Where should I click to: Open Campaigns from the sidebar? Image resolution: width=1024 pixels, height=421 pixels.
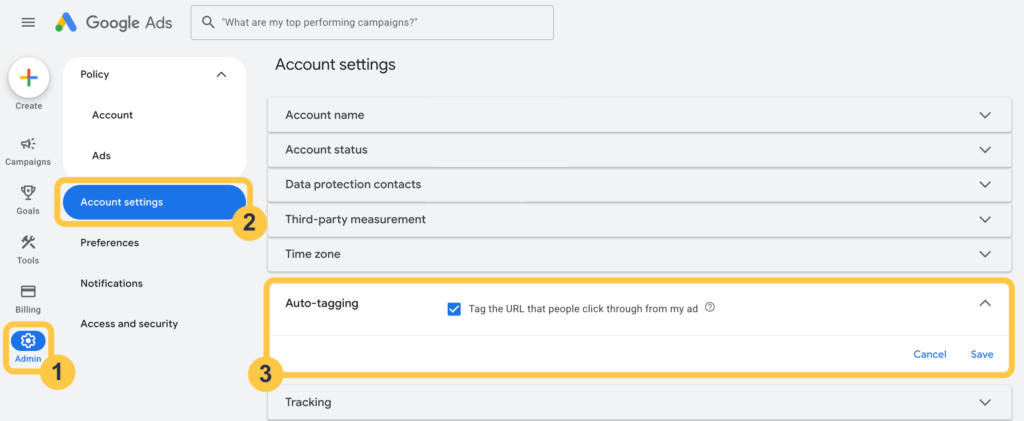[28, 151]
